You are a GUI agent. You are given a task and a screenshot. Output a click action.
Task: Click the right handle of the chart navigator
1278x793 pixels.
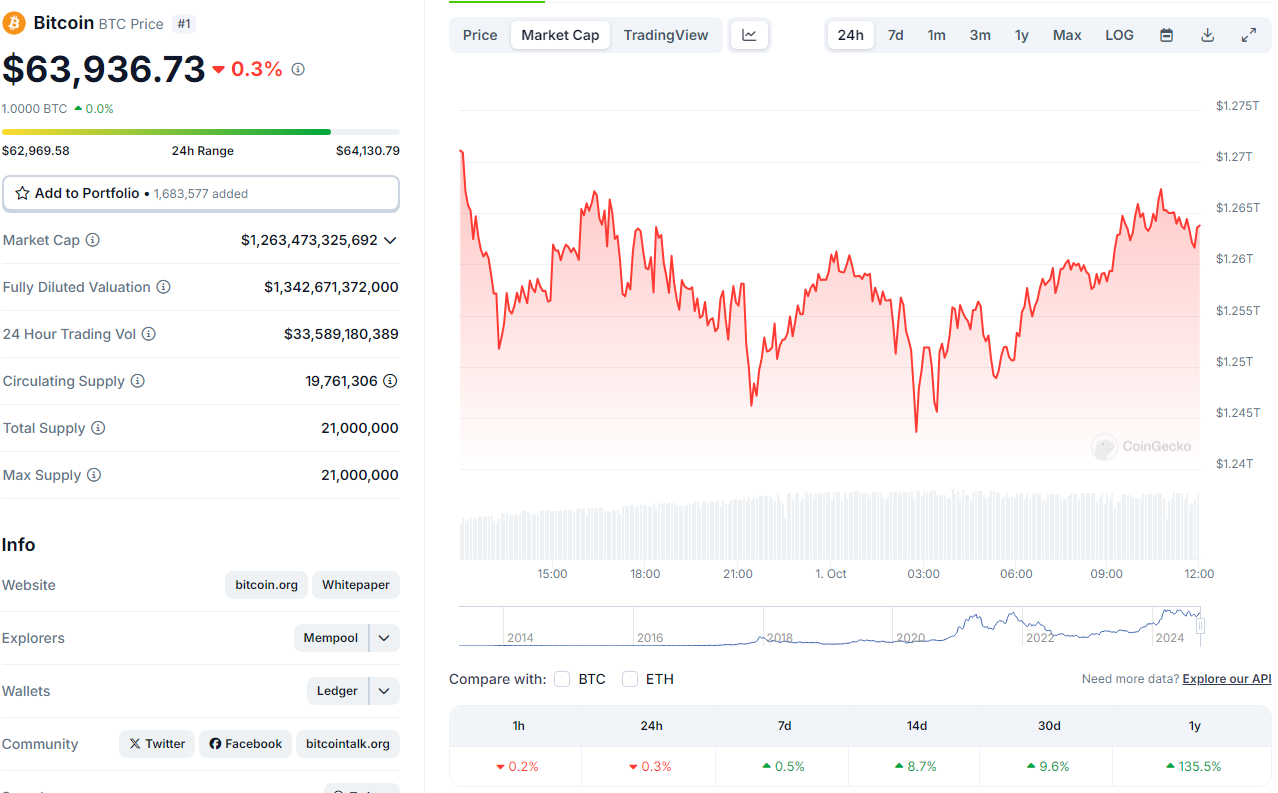pos(1201,626)
